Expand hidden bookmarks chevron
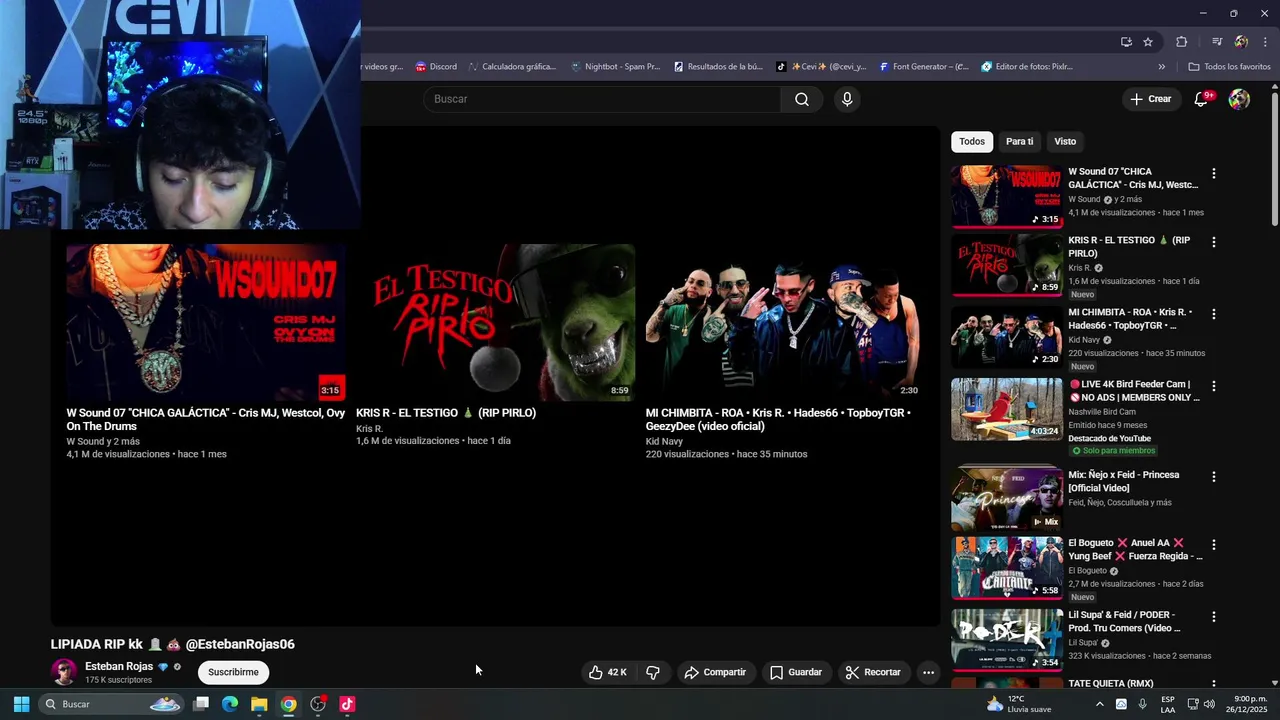1280x720 pixels. (x=1161, y=67)
